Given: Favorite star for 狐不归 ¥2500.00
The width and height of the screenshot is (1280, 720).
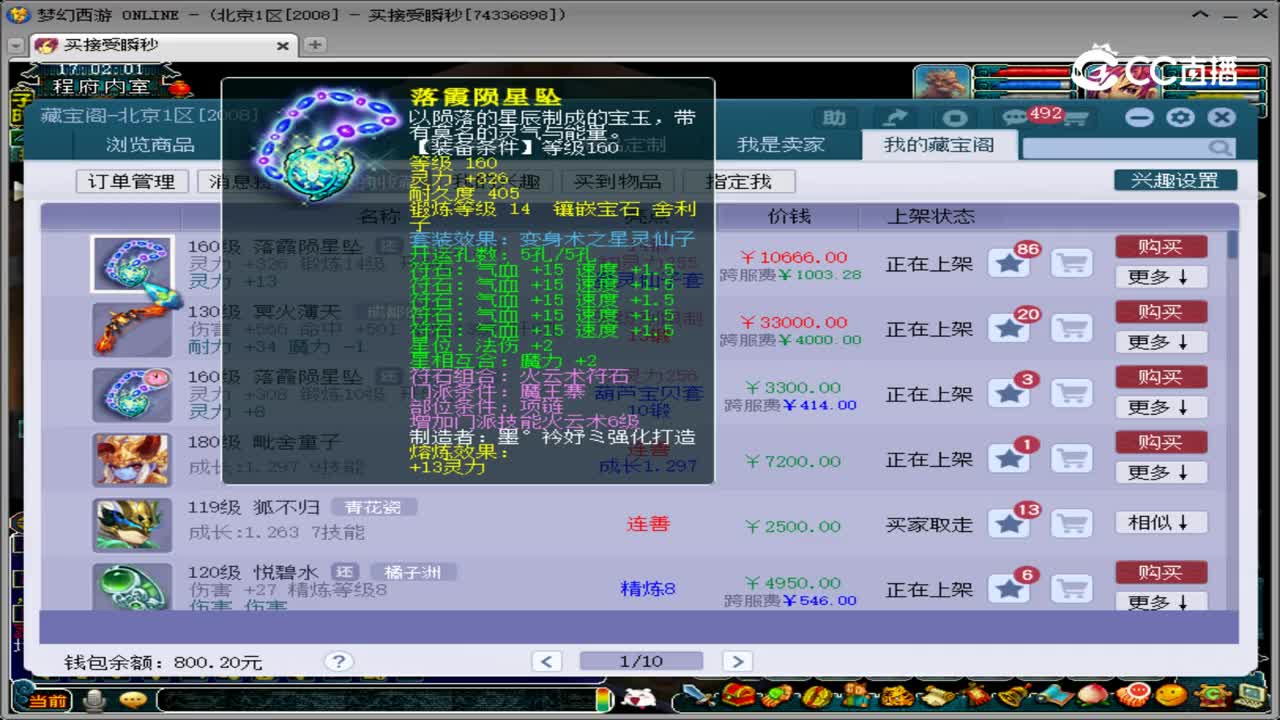Looking at the screenshot, I should pyautogui.click(x=1010, y=523).
